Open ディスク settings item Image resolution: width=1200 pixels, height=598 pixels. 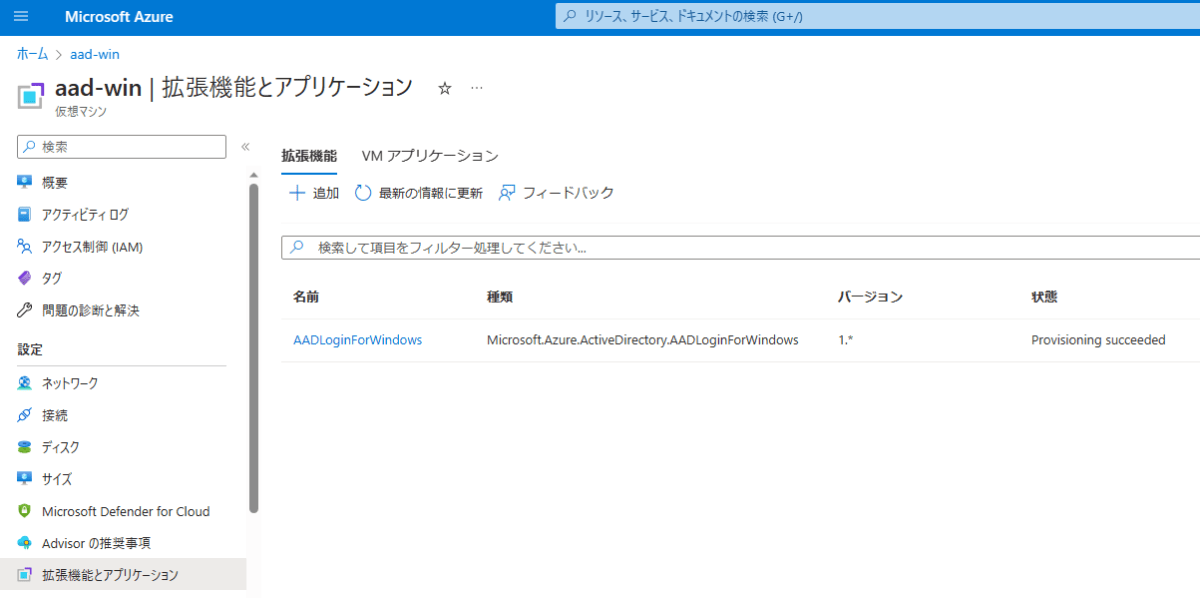(x=60, y=447)
